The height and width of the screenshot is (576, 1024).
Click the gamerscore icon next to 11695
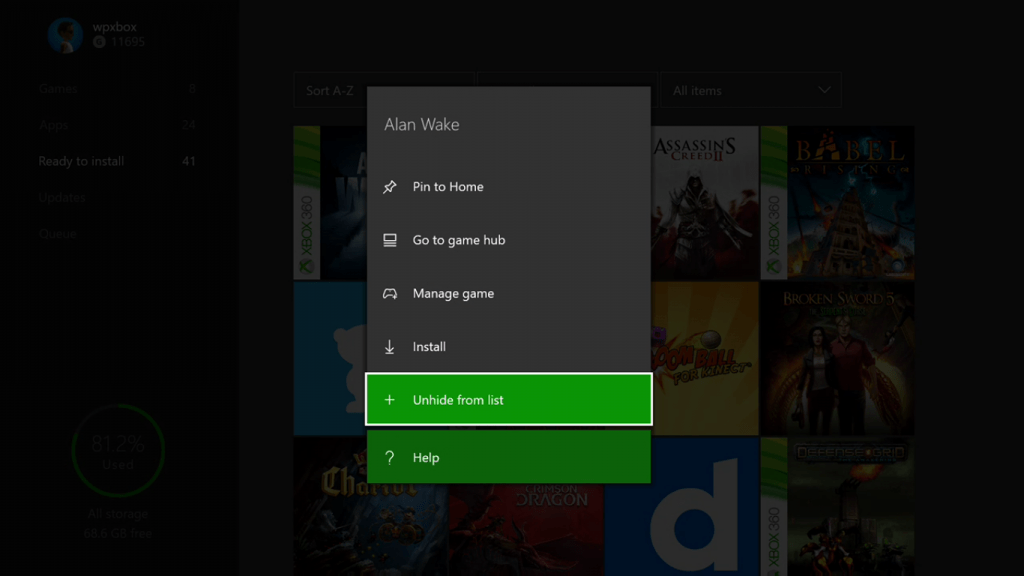pos(99,42)
